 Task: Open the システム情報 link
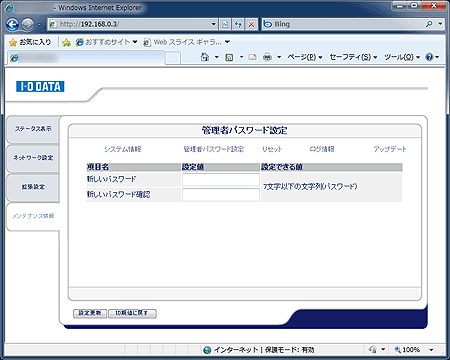123,149
